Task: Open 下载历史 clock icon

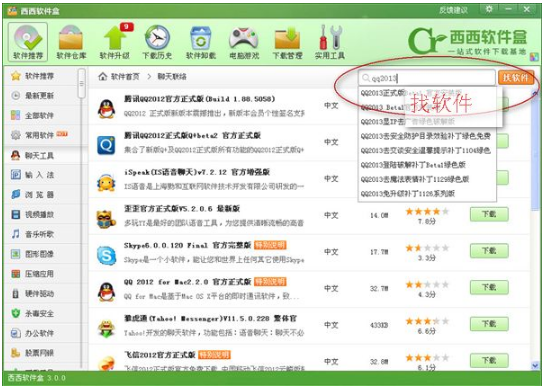Action: coord(157,42)
